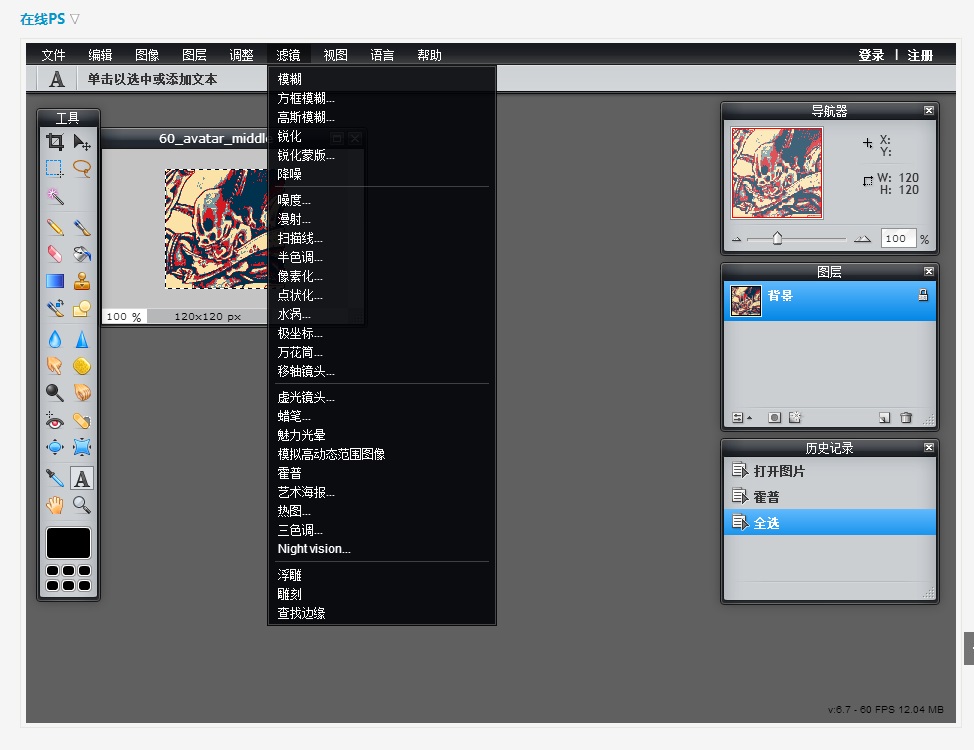This screenshot has width=974, height=750.
Task: Select the Clone Stamp tool
Action: tap(82, 281)
